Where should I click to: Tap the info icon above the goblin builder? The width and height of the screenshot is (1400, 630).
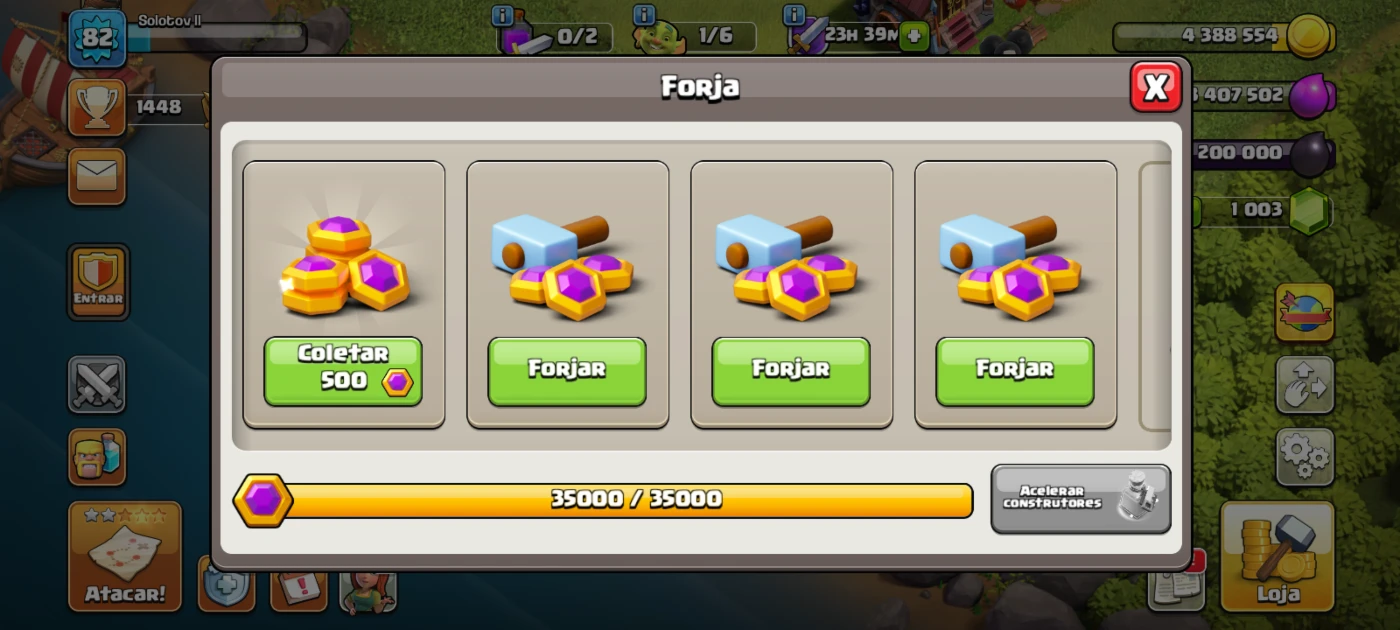coord(644,15)
